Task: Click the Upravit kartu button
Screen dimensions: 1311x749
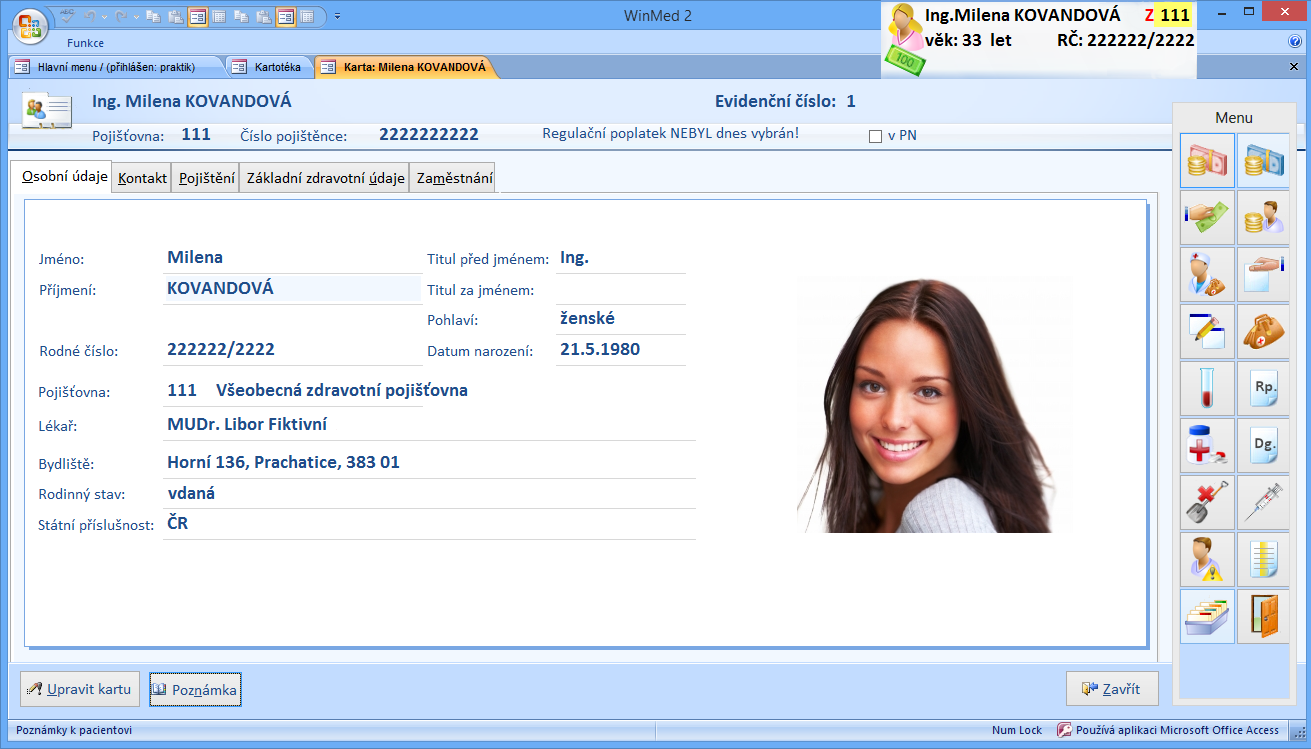Action: 80,689
